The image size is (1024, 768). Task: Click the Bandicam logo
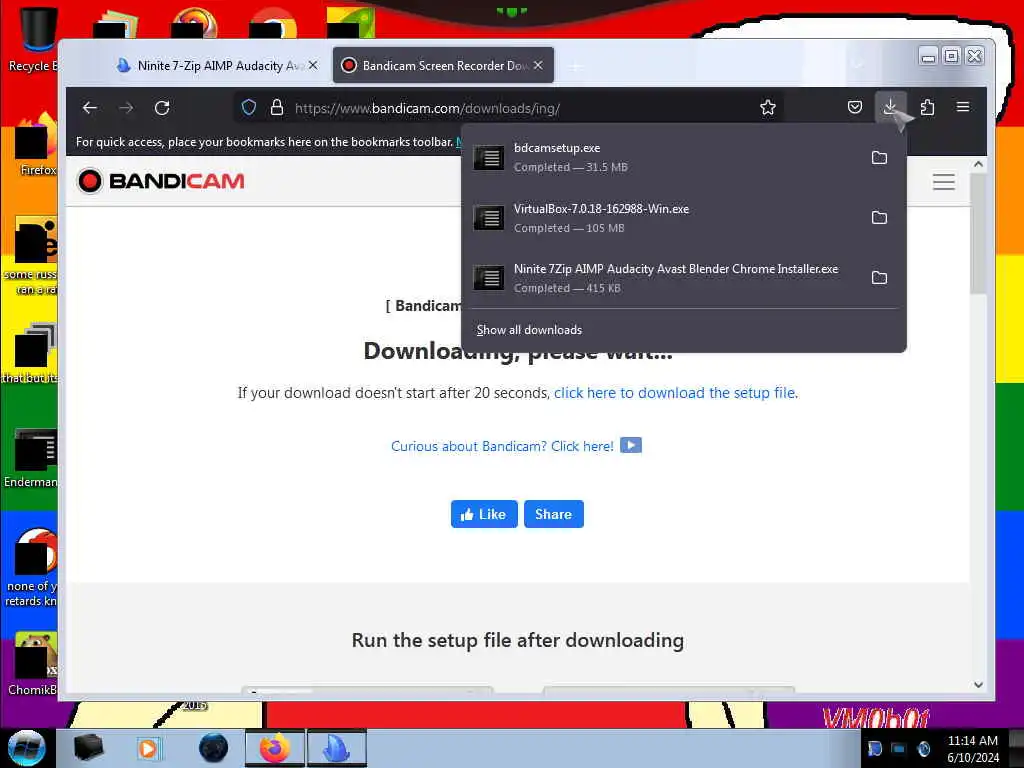(x=161, y=181)
